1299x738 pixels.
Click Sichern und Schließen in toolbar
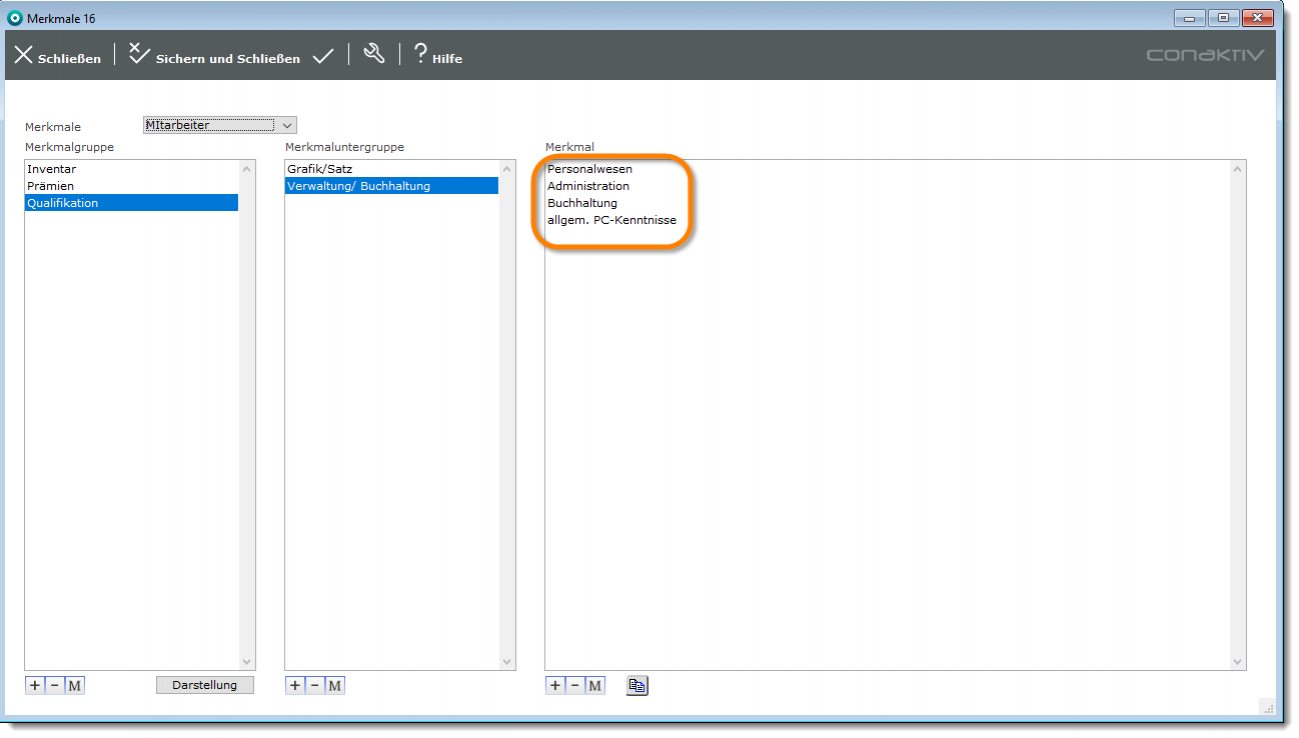(214, 57)
